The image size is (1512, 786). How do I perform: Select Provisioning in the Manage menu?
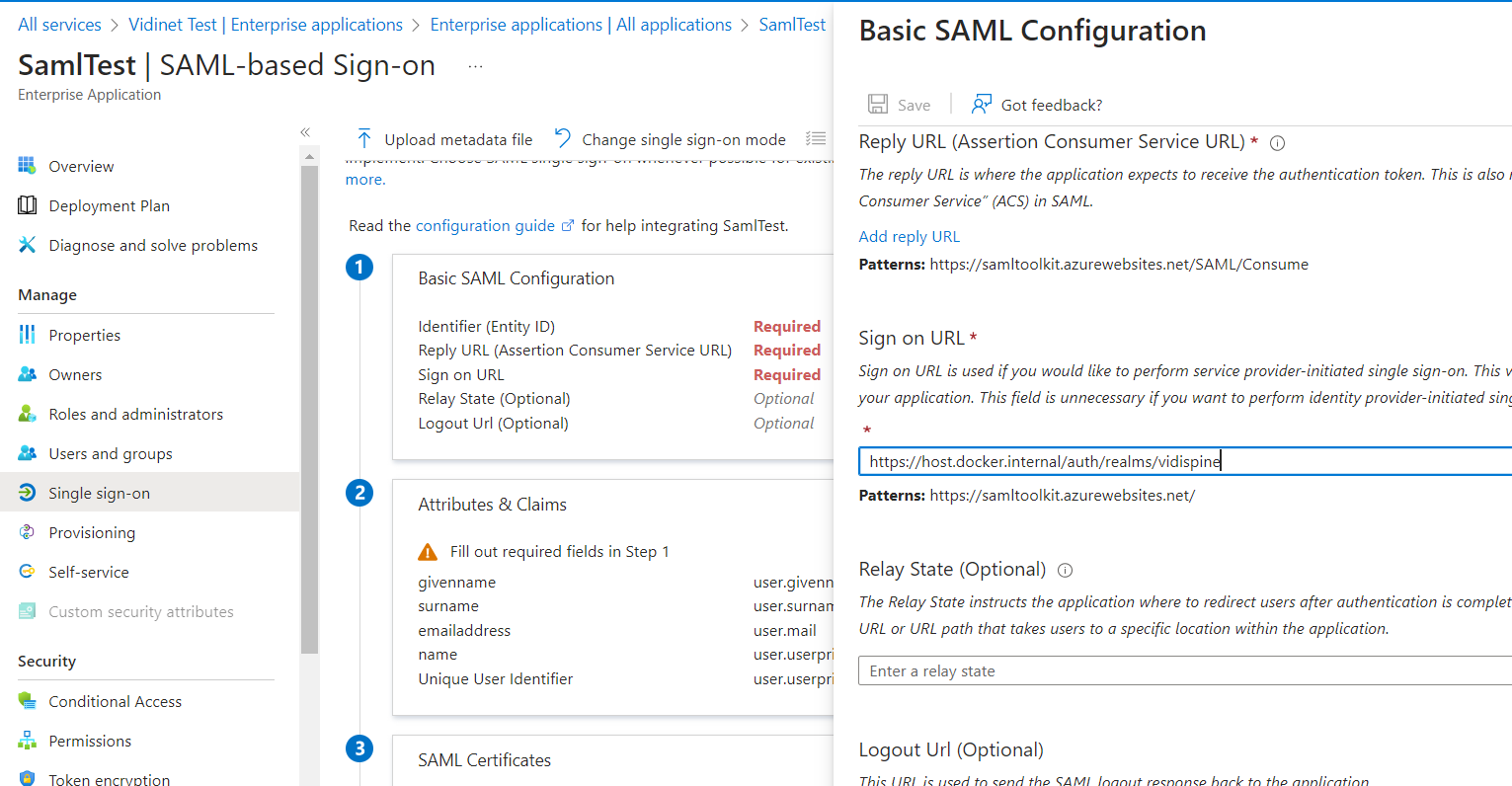(92, 532)
